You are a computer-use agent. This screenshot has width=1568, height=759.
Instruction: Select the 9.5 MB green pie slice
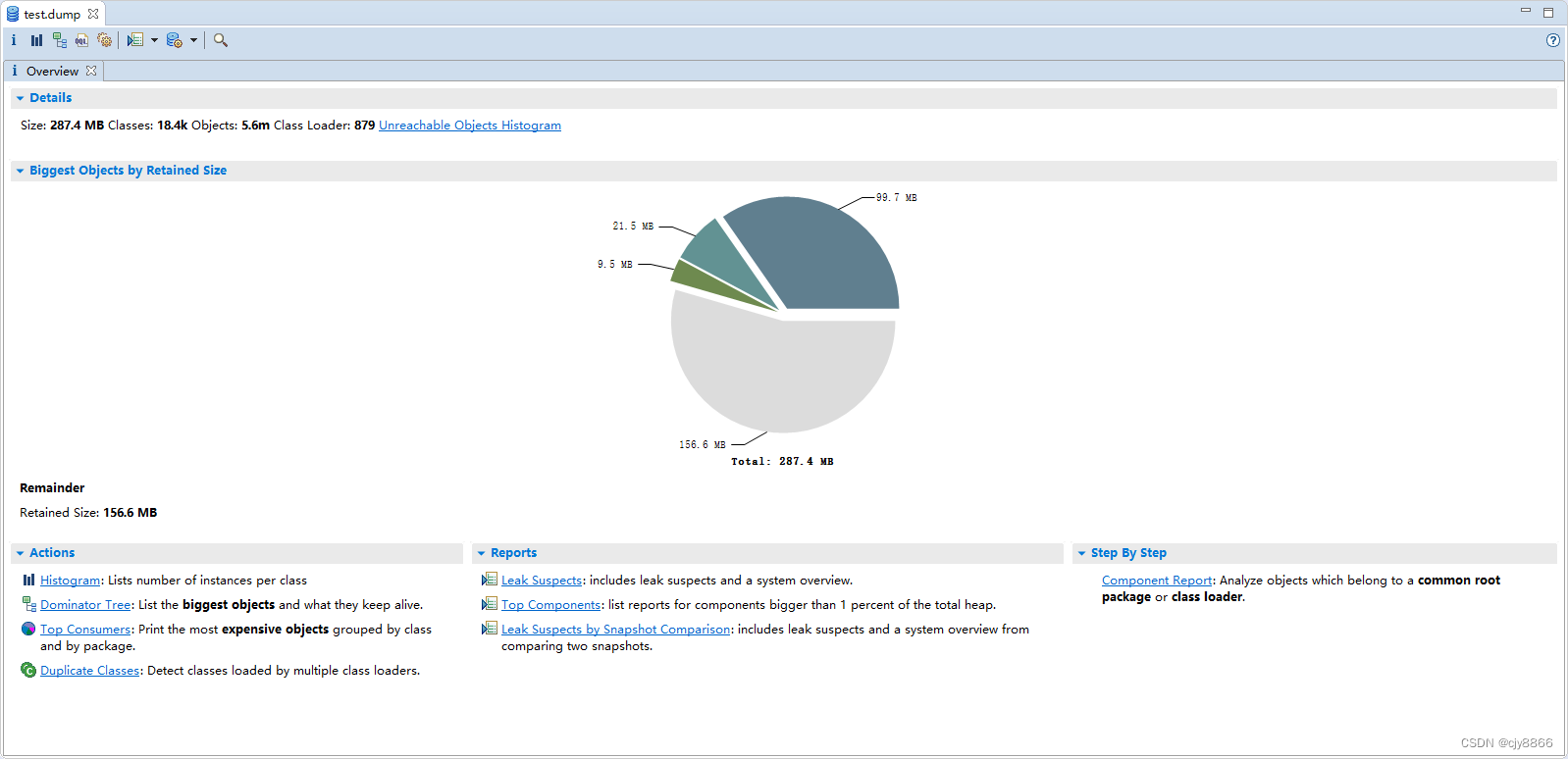(x=703, y=281)
